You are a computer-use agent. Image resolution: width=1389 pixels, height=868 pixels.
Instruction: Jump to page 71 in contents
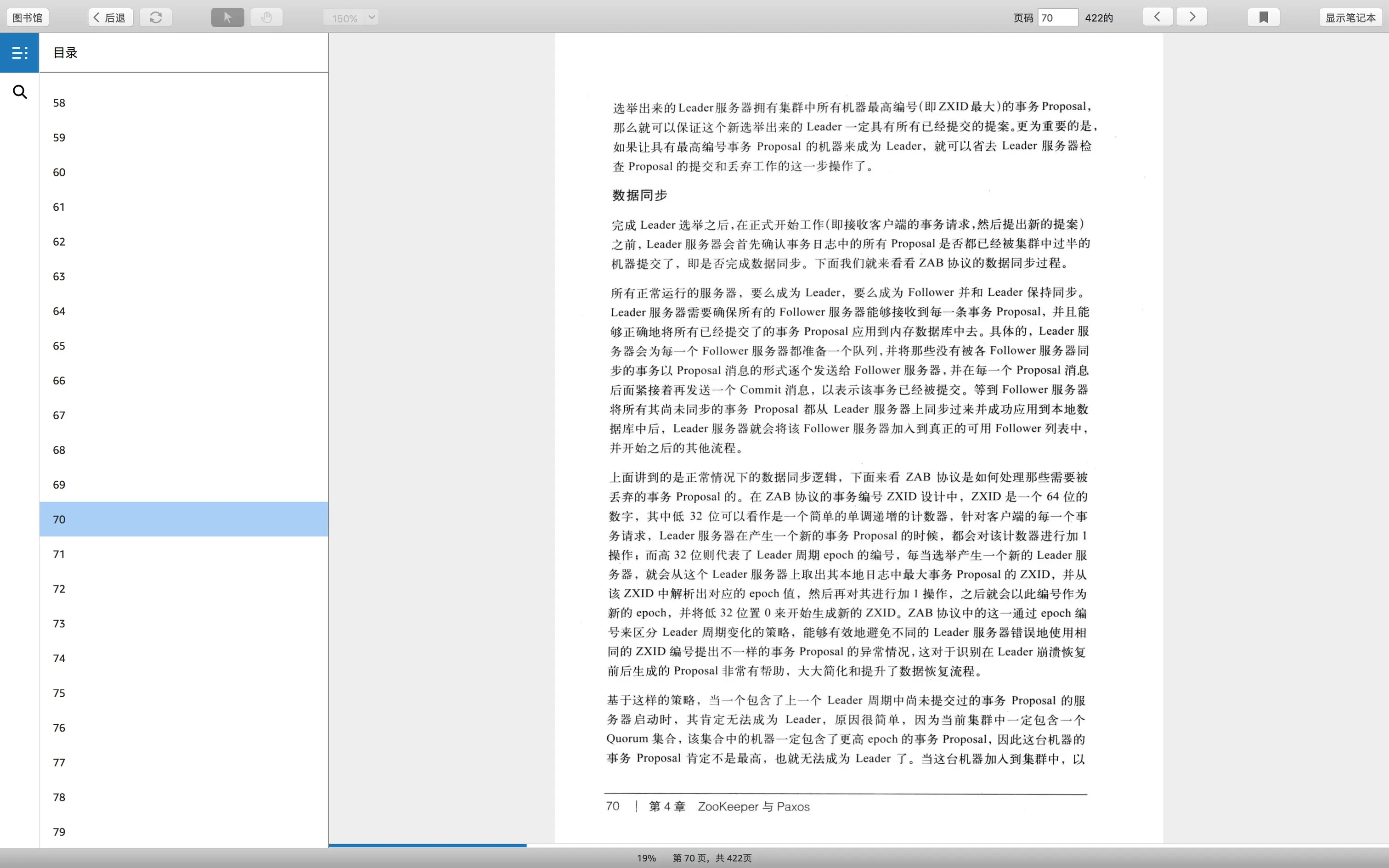(x=59, y=554)
